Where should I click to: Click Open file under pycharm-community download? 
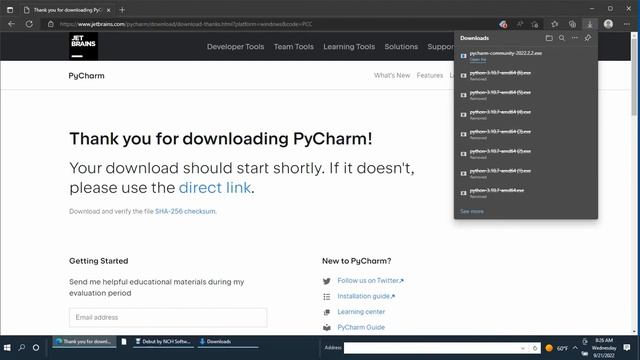pyautogui.click(x=478, y=60)
